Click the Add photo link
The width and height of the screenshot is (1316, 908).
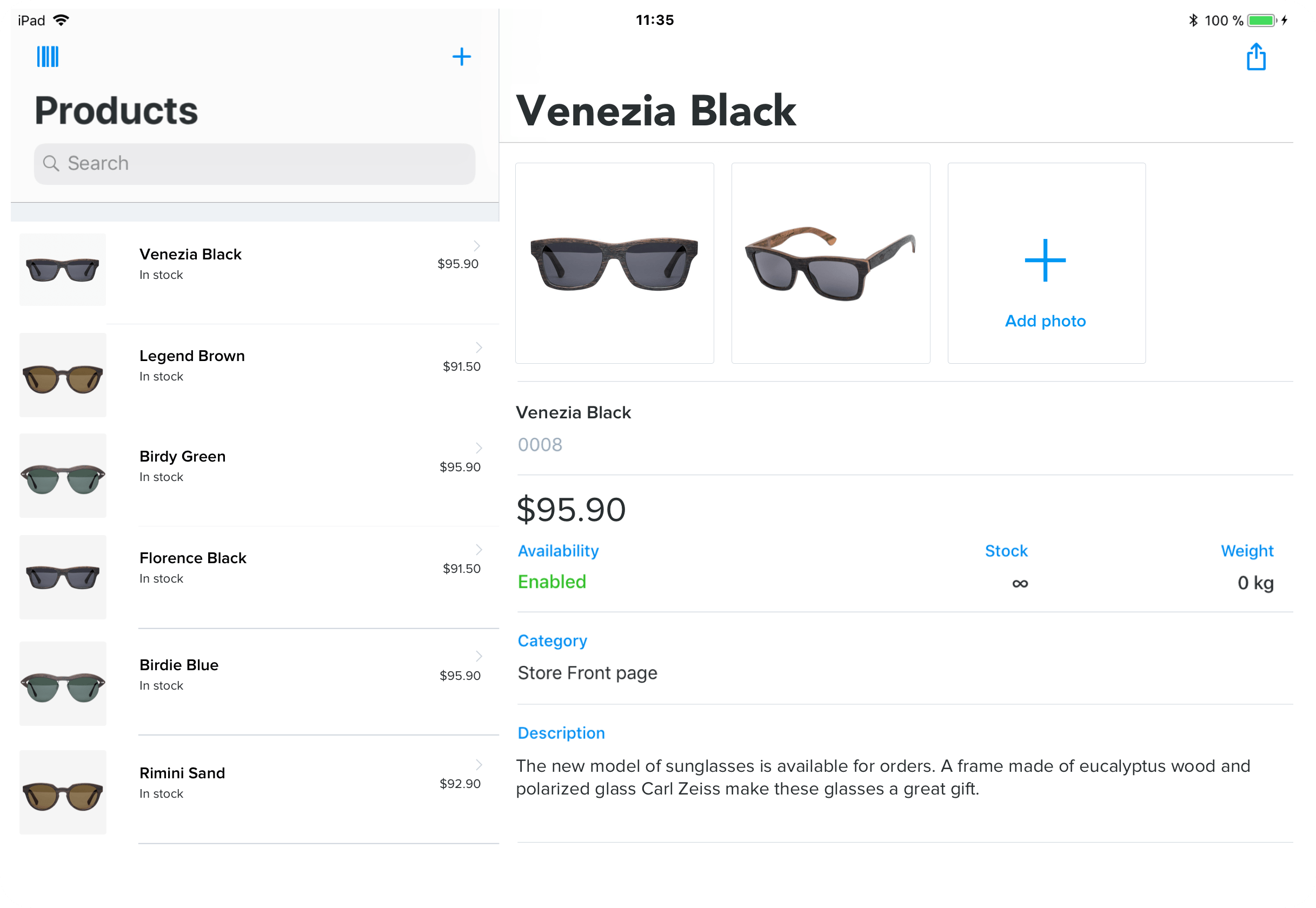(x=1045, y=321)
